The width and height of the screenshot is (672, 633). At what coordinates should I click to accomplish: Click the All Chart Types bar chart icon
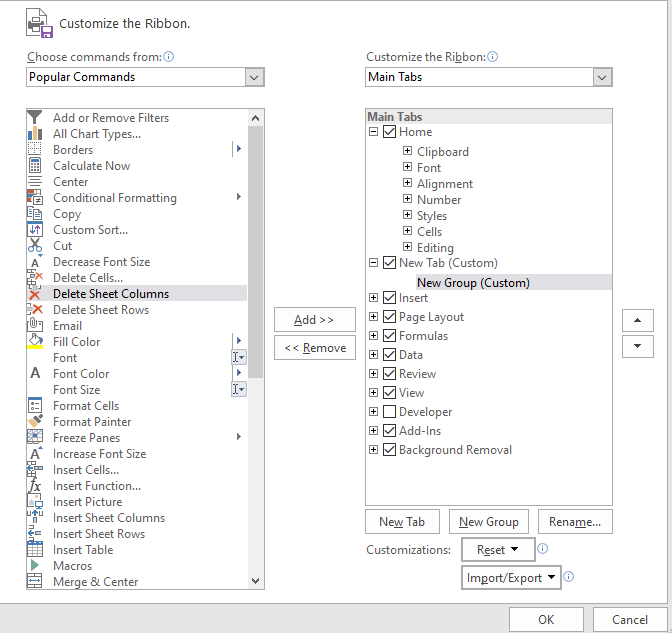pyautogui.click(x=35, y=133)
